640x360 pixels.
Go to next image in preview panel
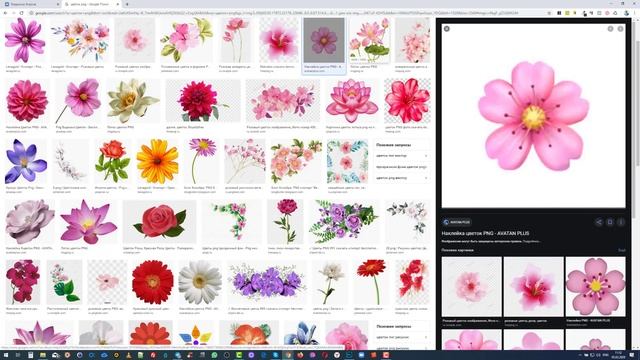(620, 29)
